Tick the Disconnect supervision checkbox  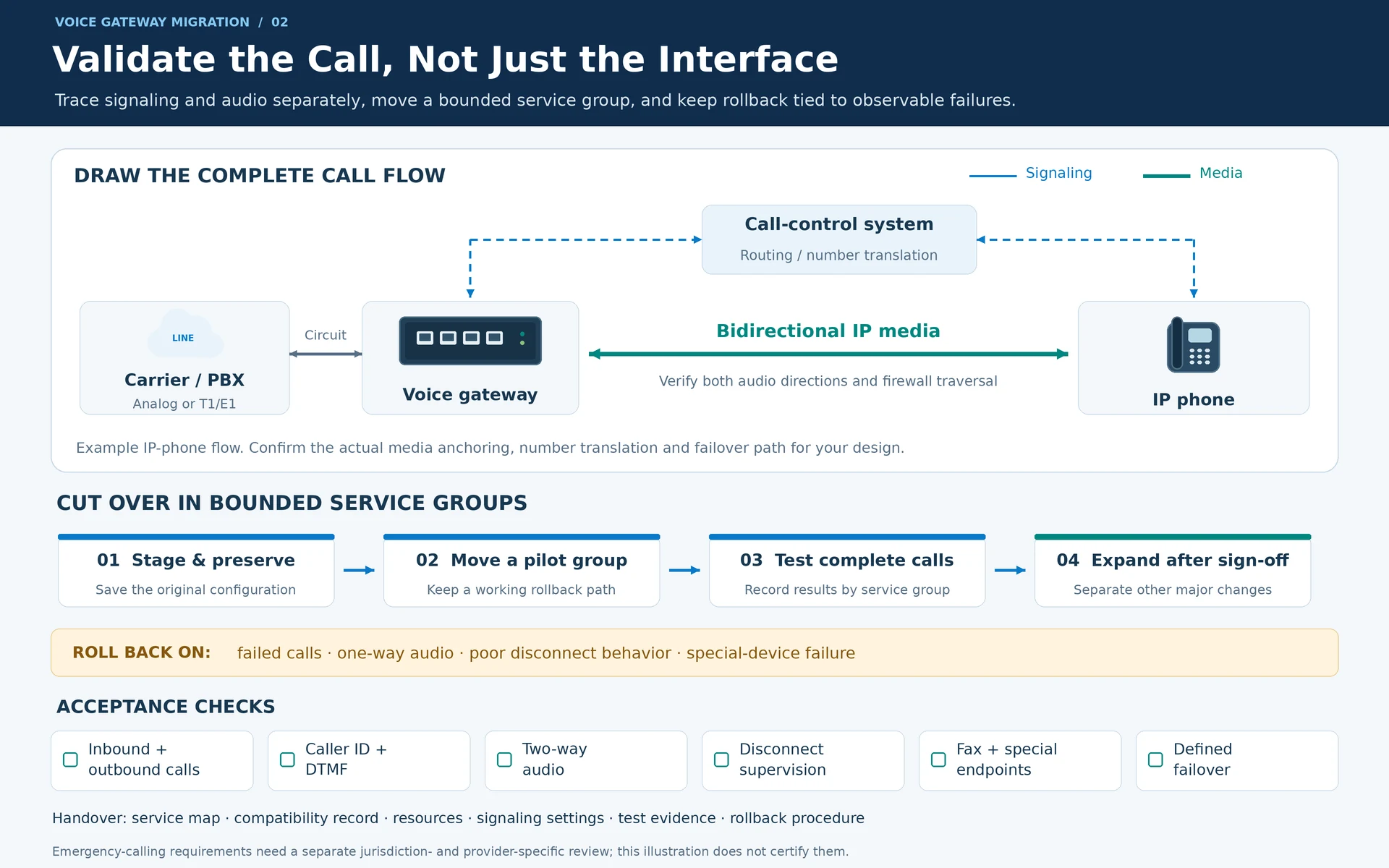pos(721,759)
